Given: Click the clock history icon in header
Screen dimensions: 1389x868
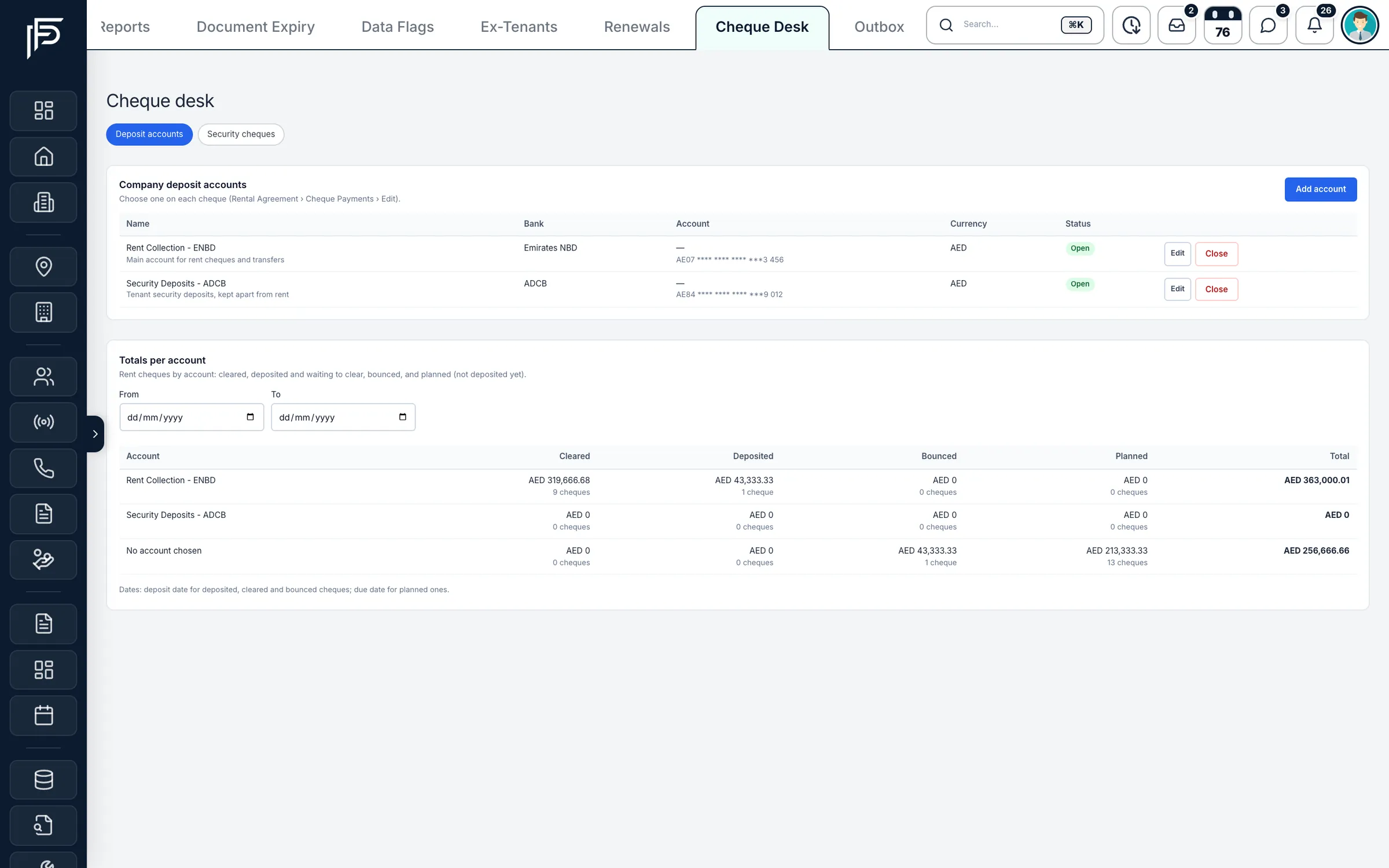Looking at the screenshot, I should point(1131,25).
